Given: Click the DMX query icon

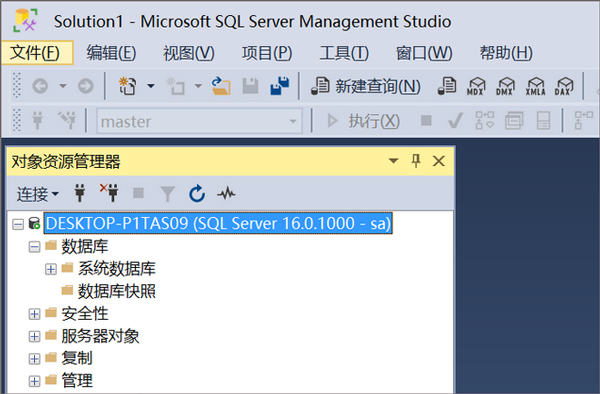Looking at the screenshot, I should pos(505,86).
